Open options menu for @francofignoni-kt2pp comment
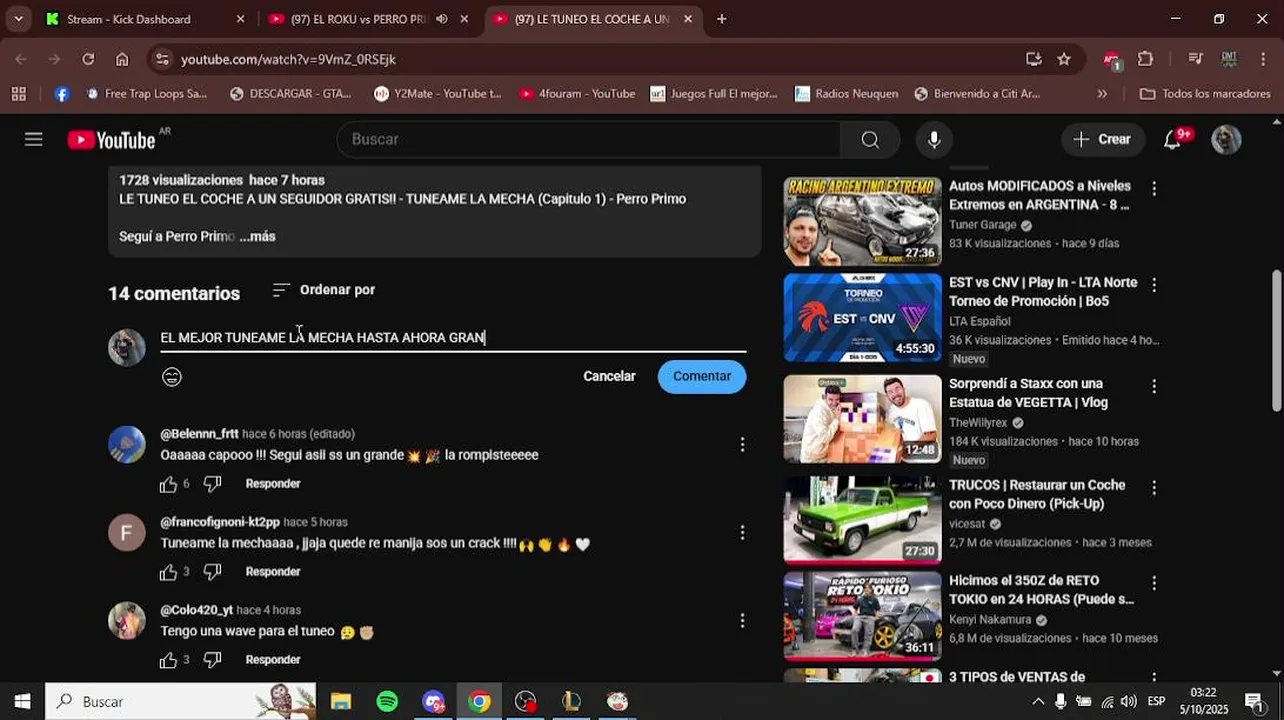Viewport: 1284px width, 720px height. [742, 533]
